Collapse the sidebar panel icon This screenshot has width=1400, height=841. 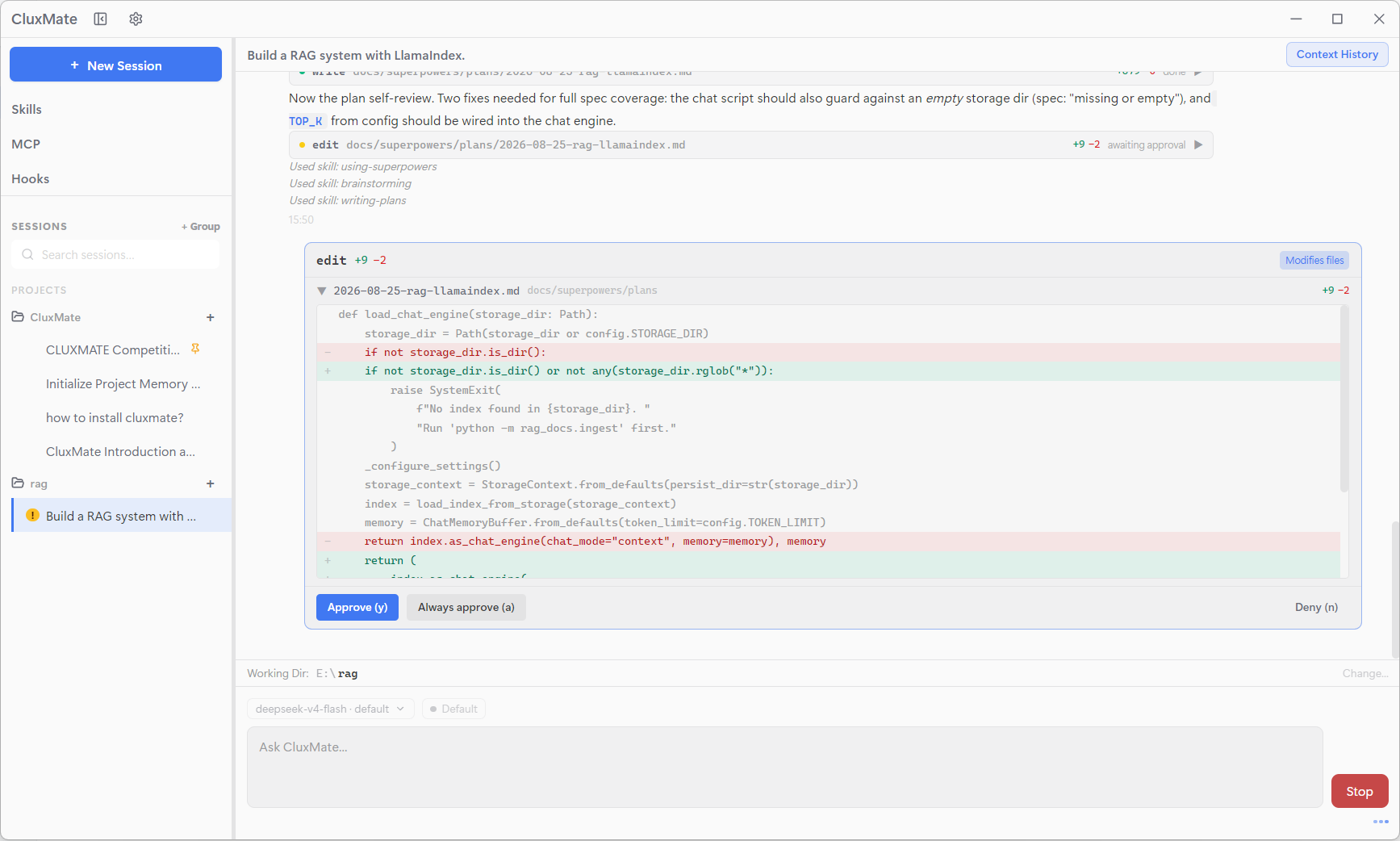coord(100,19)
